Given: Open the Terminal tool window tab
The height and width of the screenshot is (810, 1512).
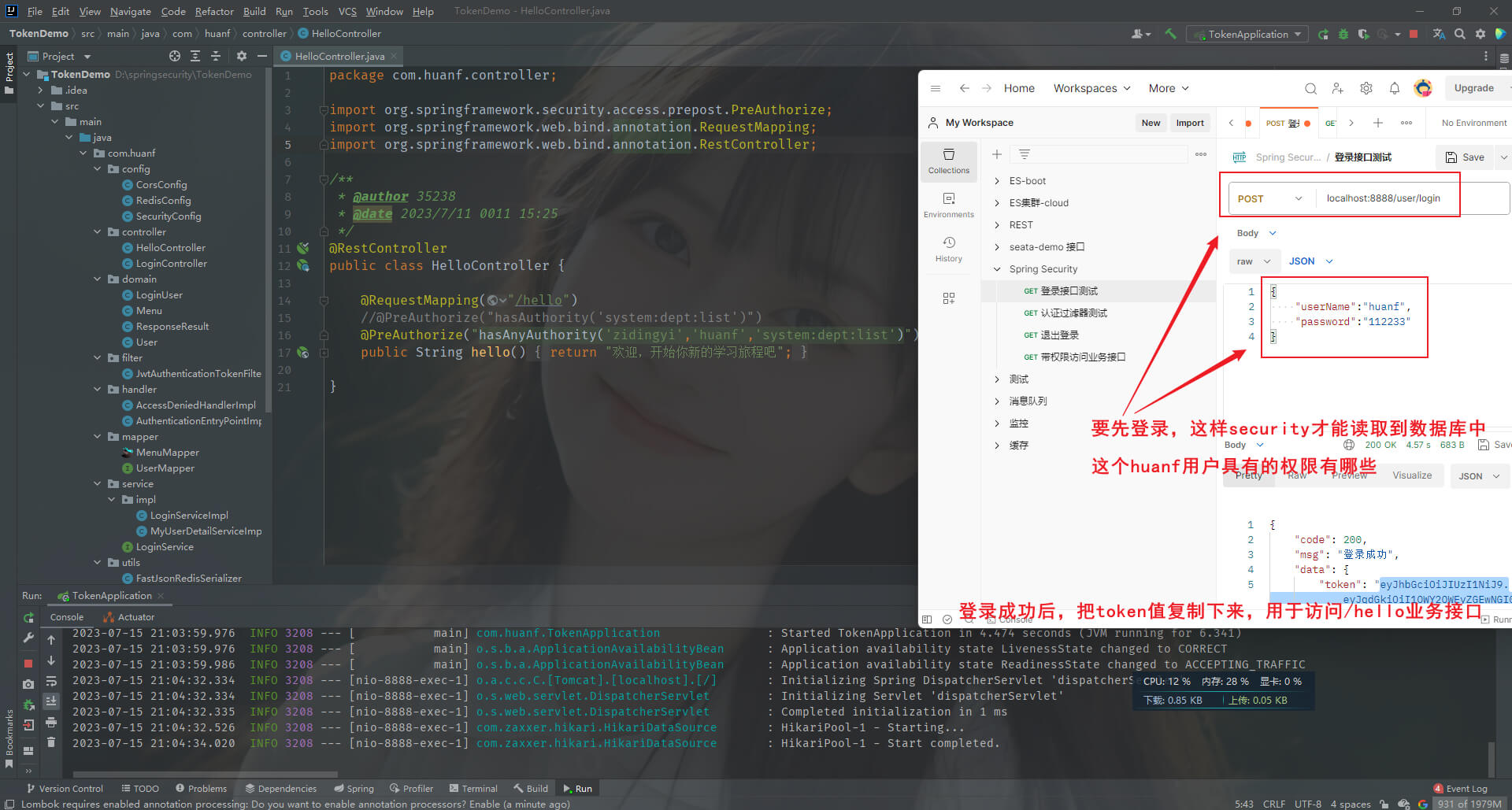Looking at the screenshot, I should point(473,788).
